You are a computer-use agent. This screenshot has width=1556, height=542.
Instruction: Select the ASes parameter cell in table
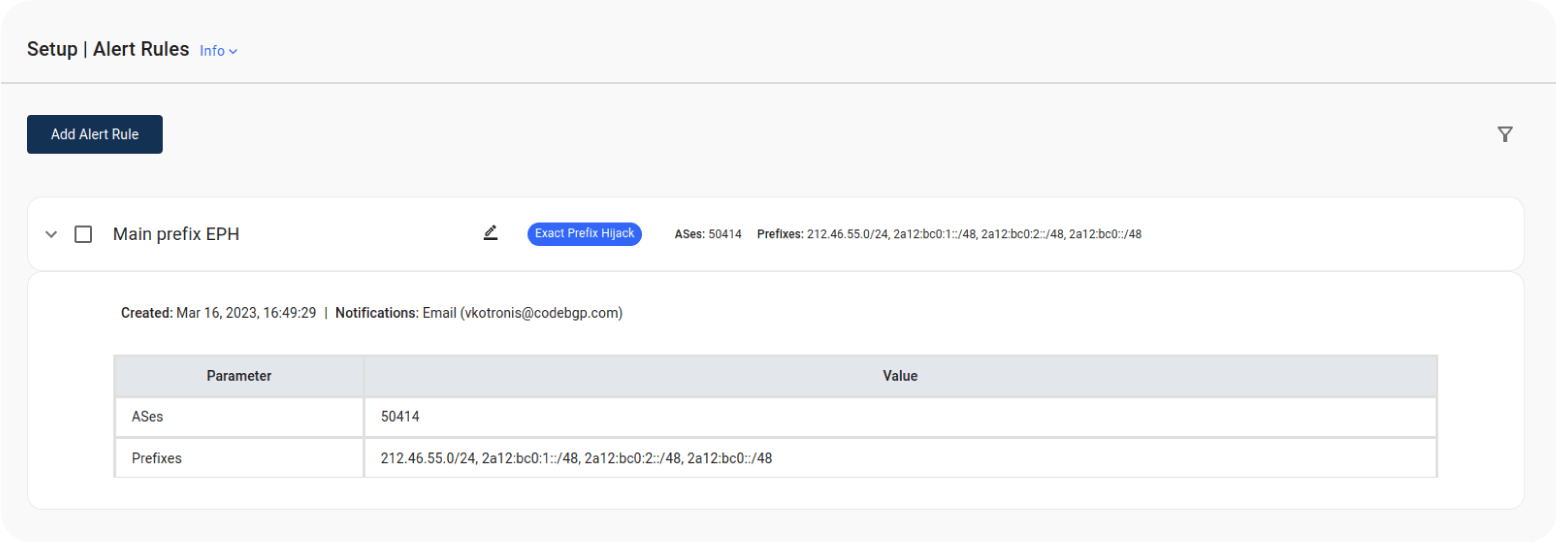pos(239,417)
